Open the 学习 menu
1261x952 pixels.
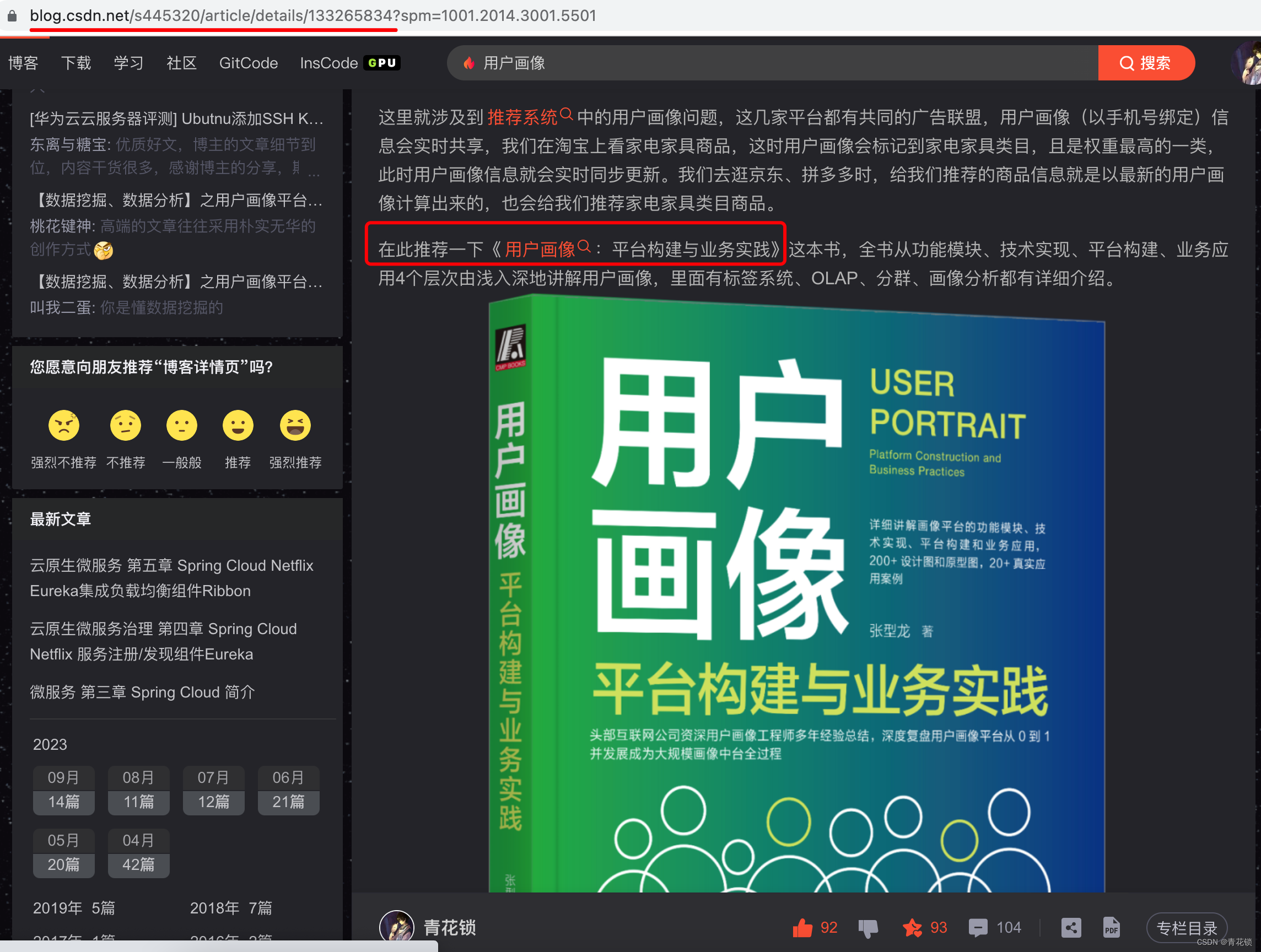[128, 63]
